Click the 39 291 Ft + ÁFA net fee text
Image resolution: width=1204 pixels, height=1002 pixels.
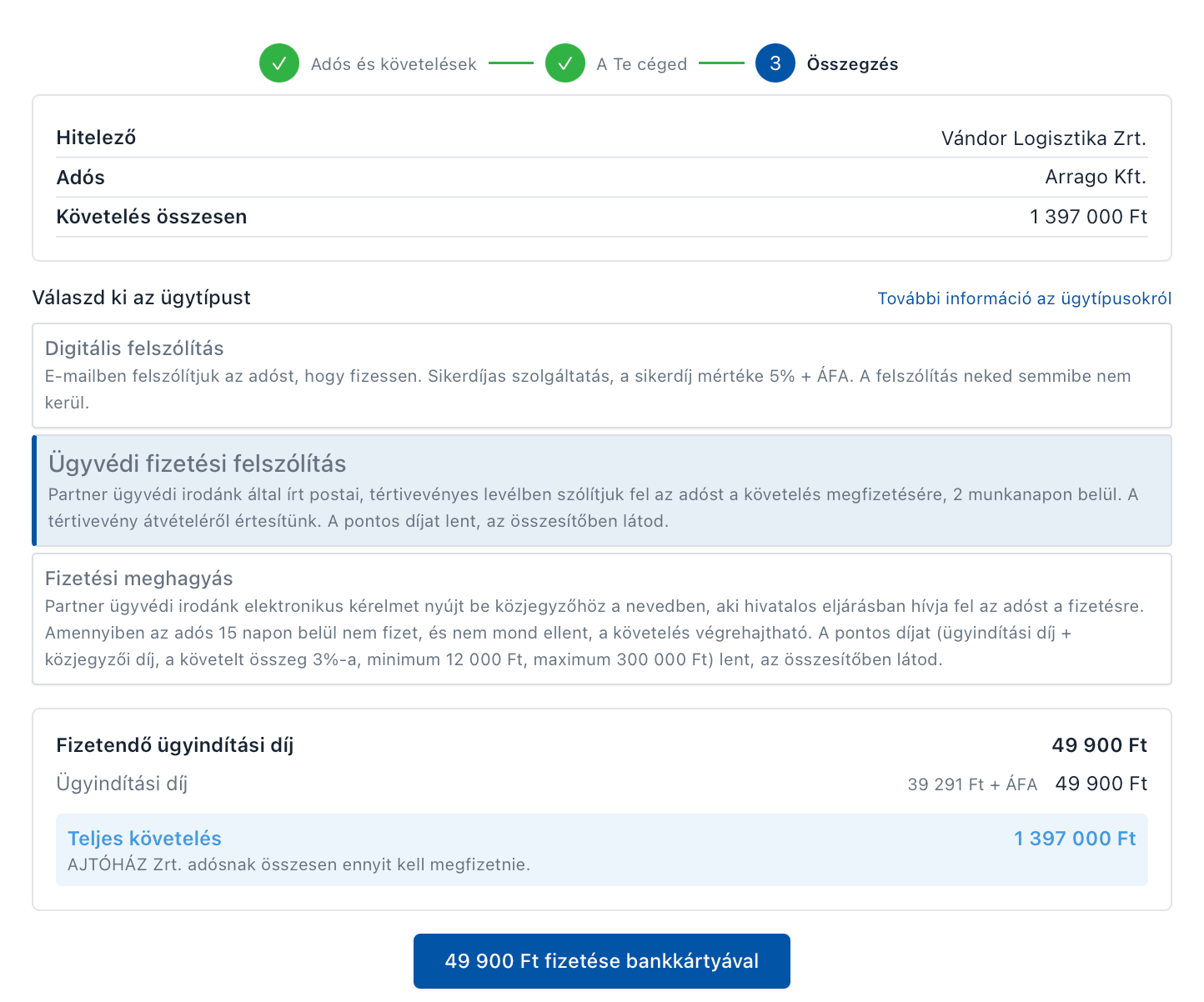tap(972, 784)
